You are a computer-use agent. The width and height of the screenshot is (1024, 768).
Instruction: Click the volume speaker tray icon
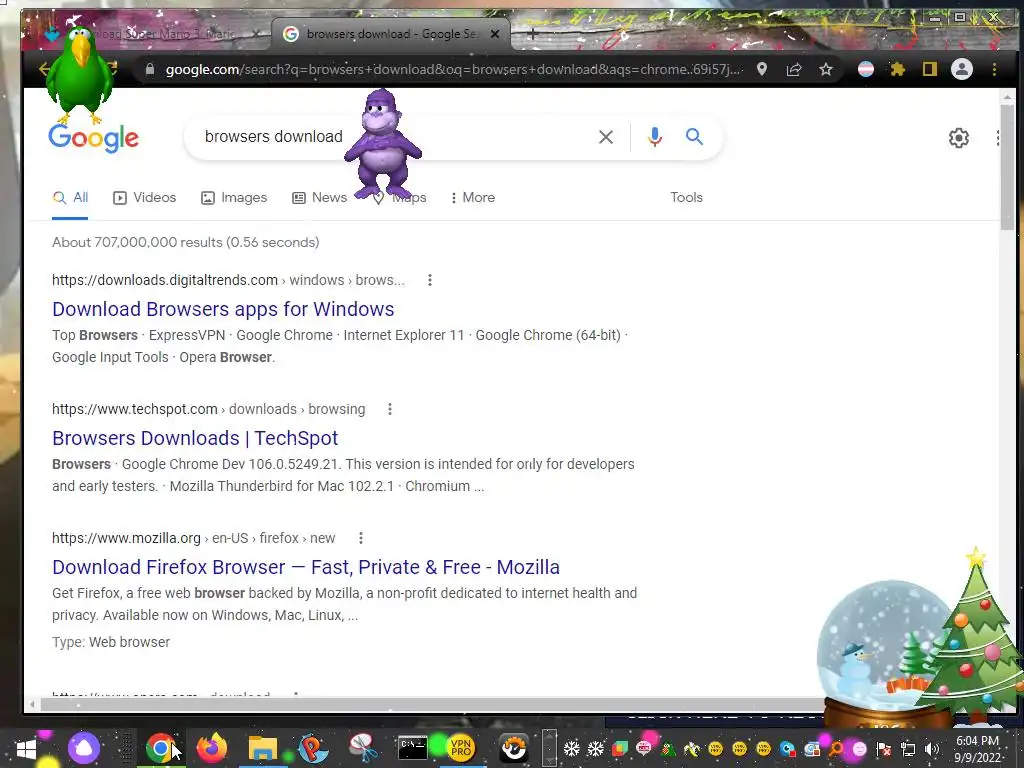click(x=932, y=749)
